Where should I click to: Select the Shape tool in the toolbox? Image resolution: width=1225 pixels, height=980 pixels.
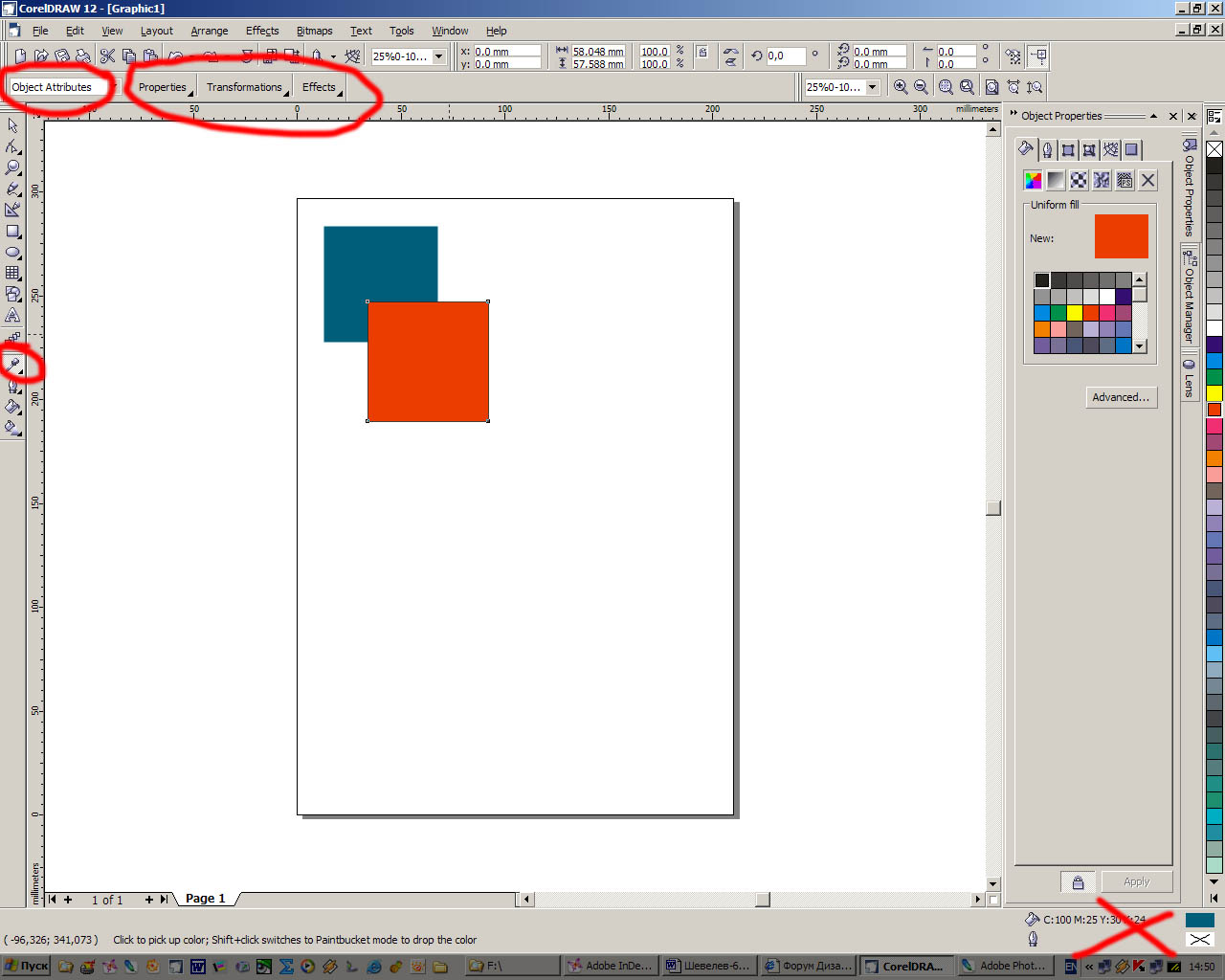(12, 146)
